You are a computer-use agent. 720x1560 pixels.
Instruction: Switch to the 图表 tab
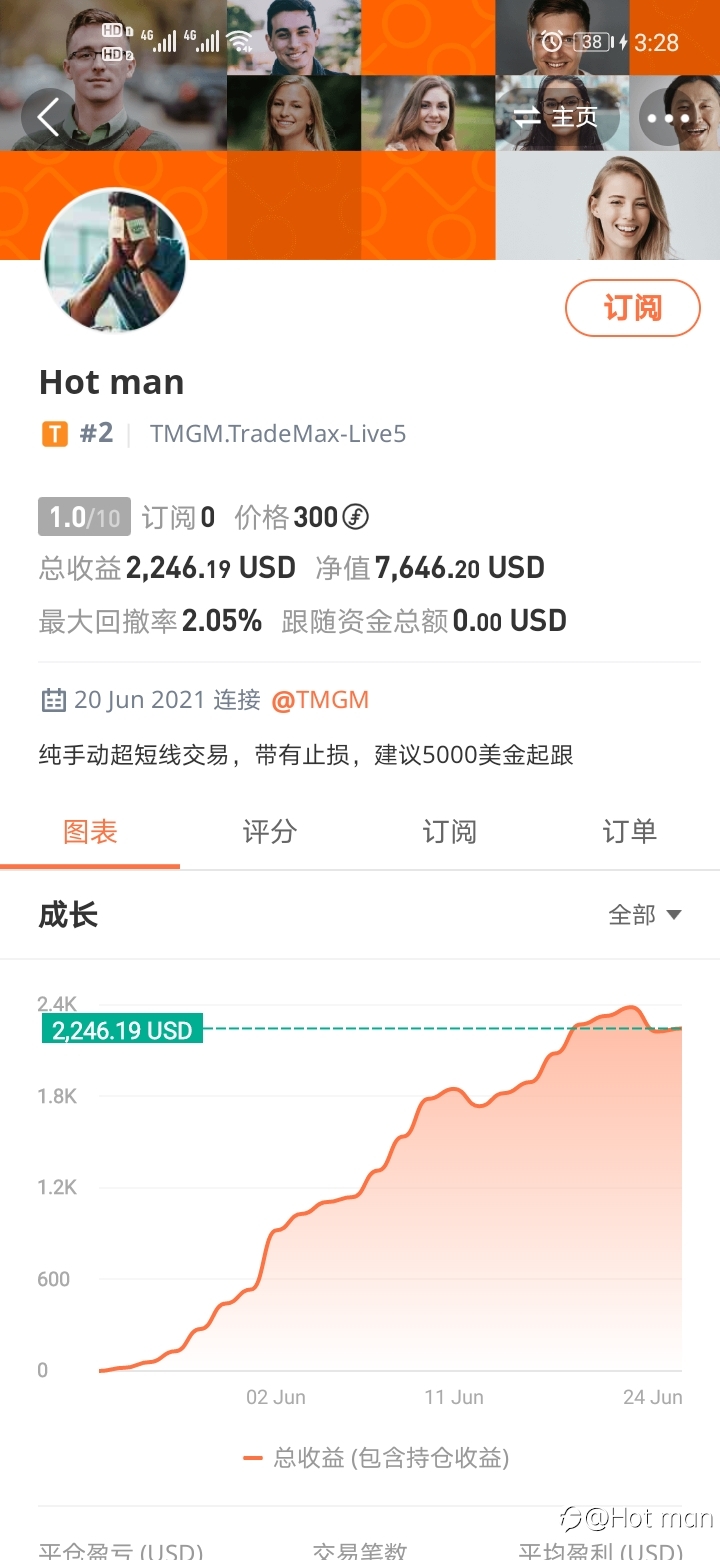point(90,832)
